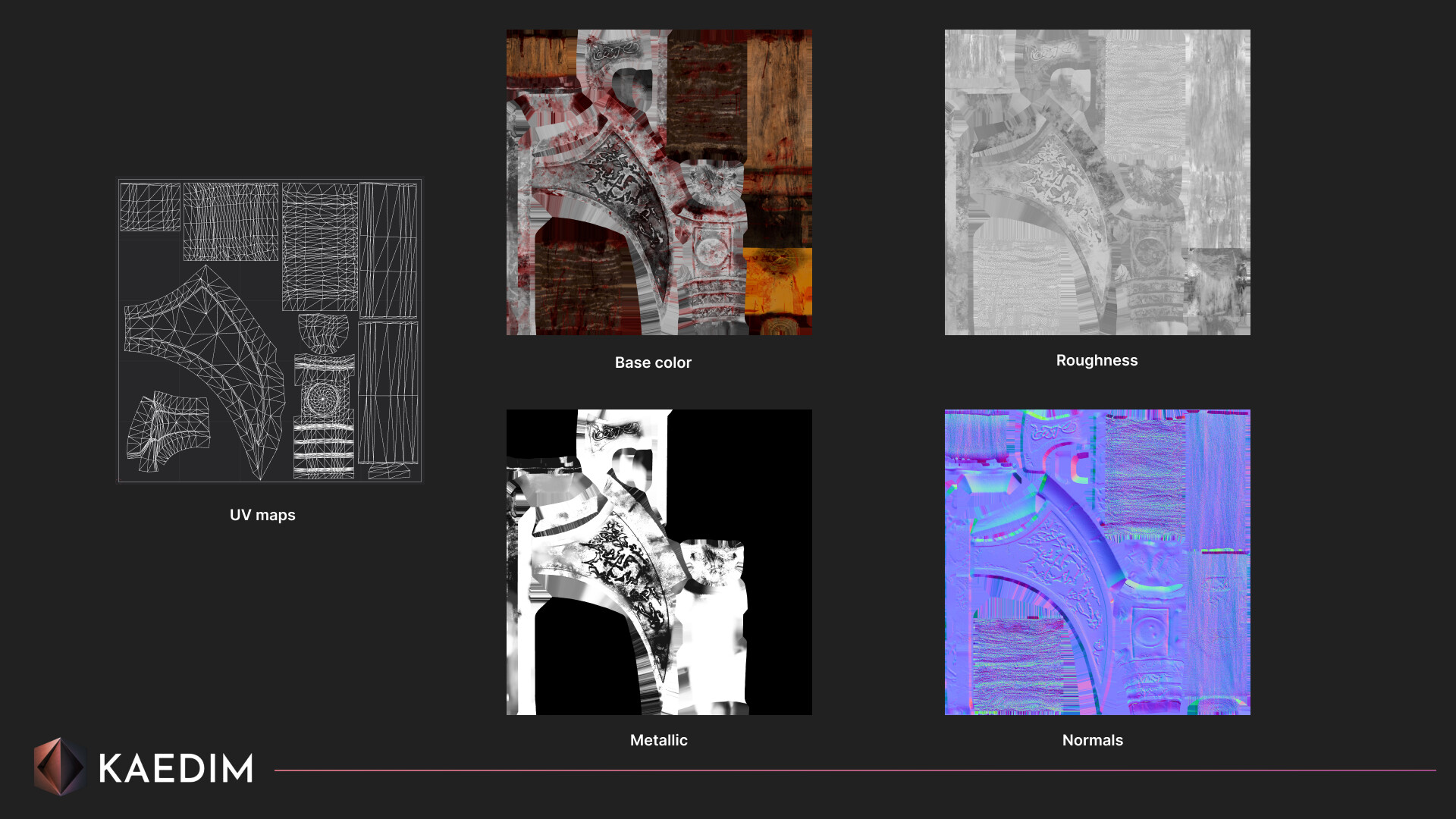Select the tall narrow top-right UV island
Viewport: 1456px width, 819px height.
click(x=388, y=250)
